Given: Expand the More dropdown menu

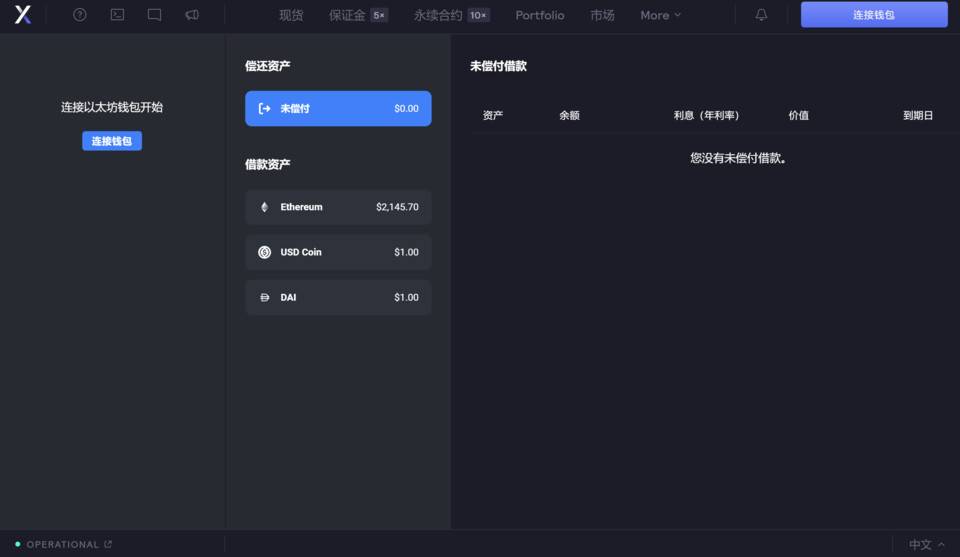Looking at the screenshot, I should click(660, 15).
